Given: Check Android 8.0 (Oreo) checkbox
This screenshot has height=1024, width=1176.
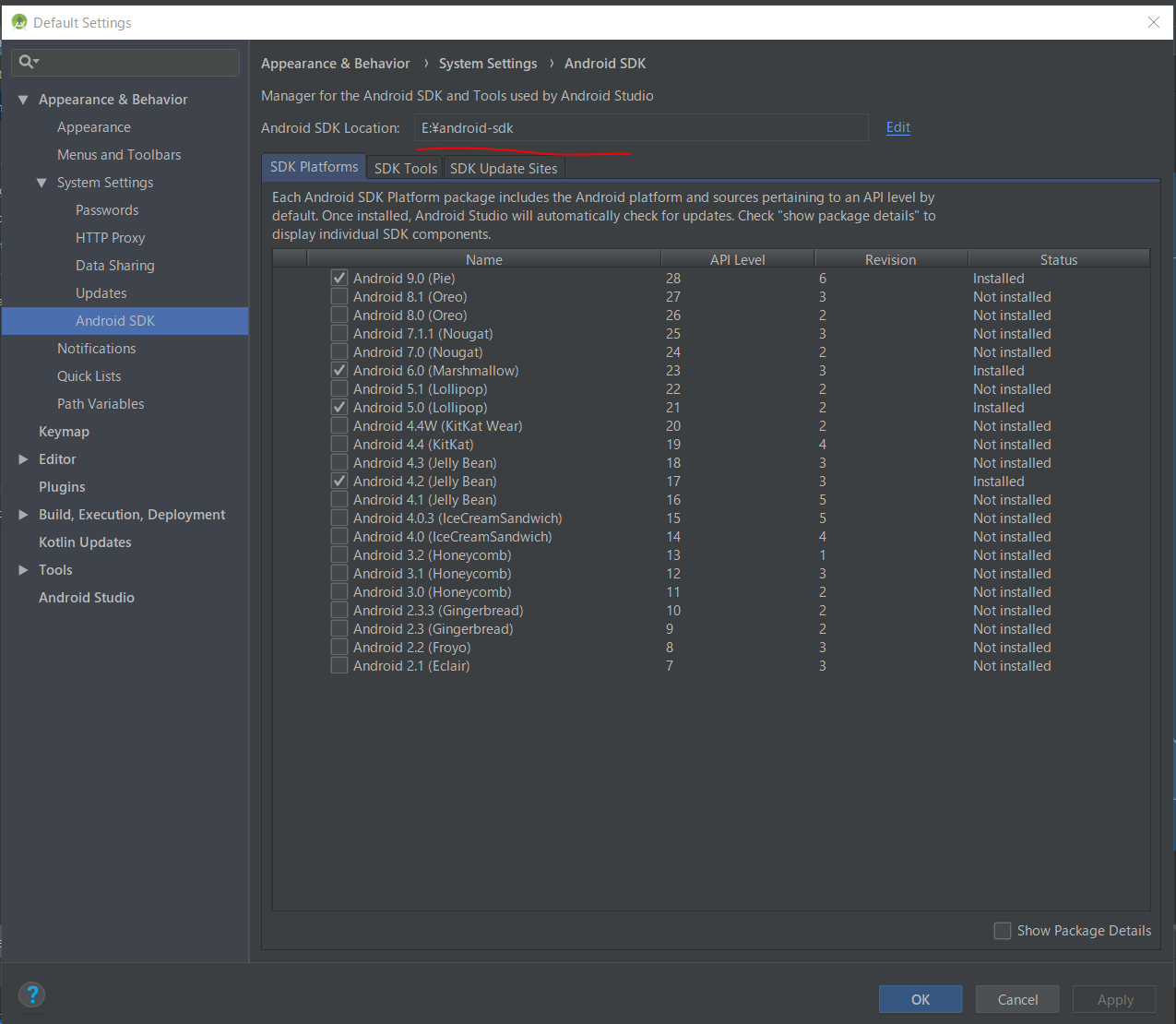Looking at the screenshot, I should [x=339, y=316].
